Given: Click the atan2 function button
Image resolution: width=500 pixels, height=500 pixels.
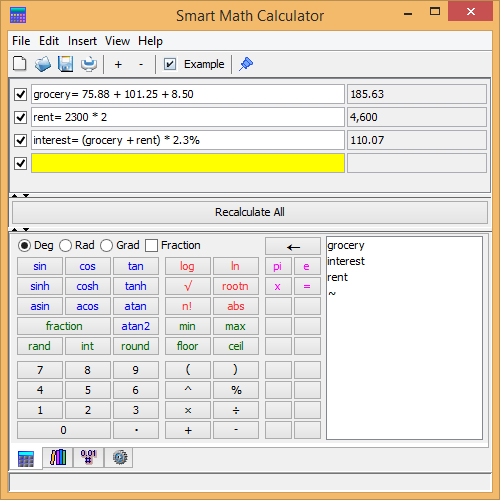Looking at the screenshot, I should click(x=136, y=326).
